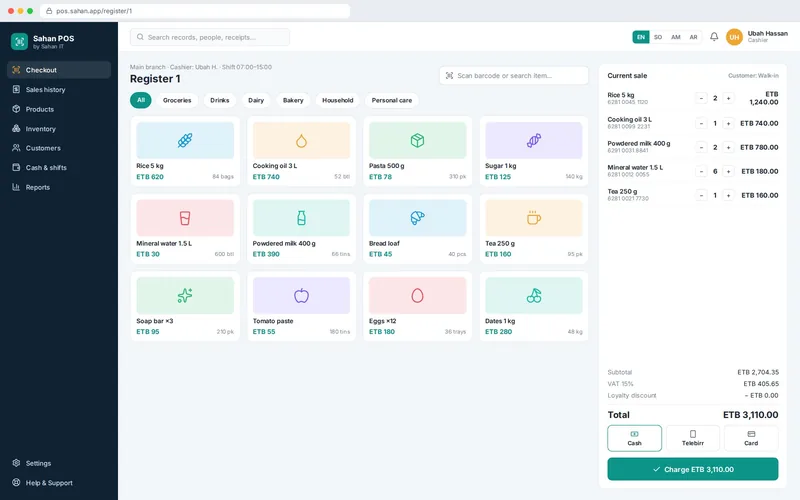800x500 pixels.
Task: Open Sales history from sidebar
Action: tap(59, 90)
